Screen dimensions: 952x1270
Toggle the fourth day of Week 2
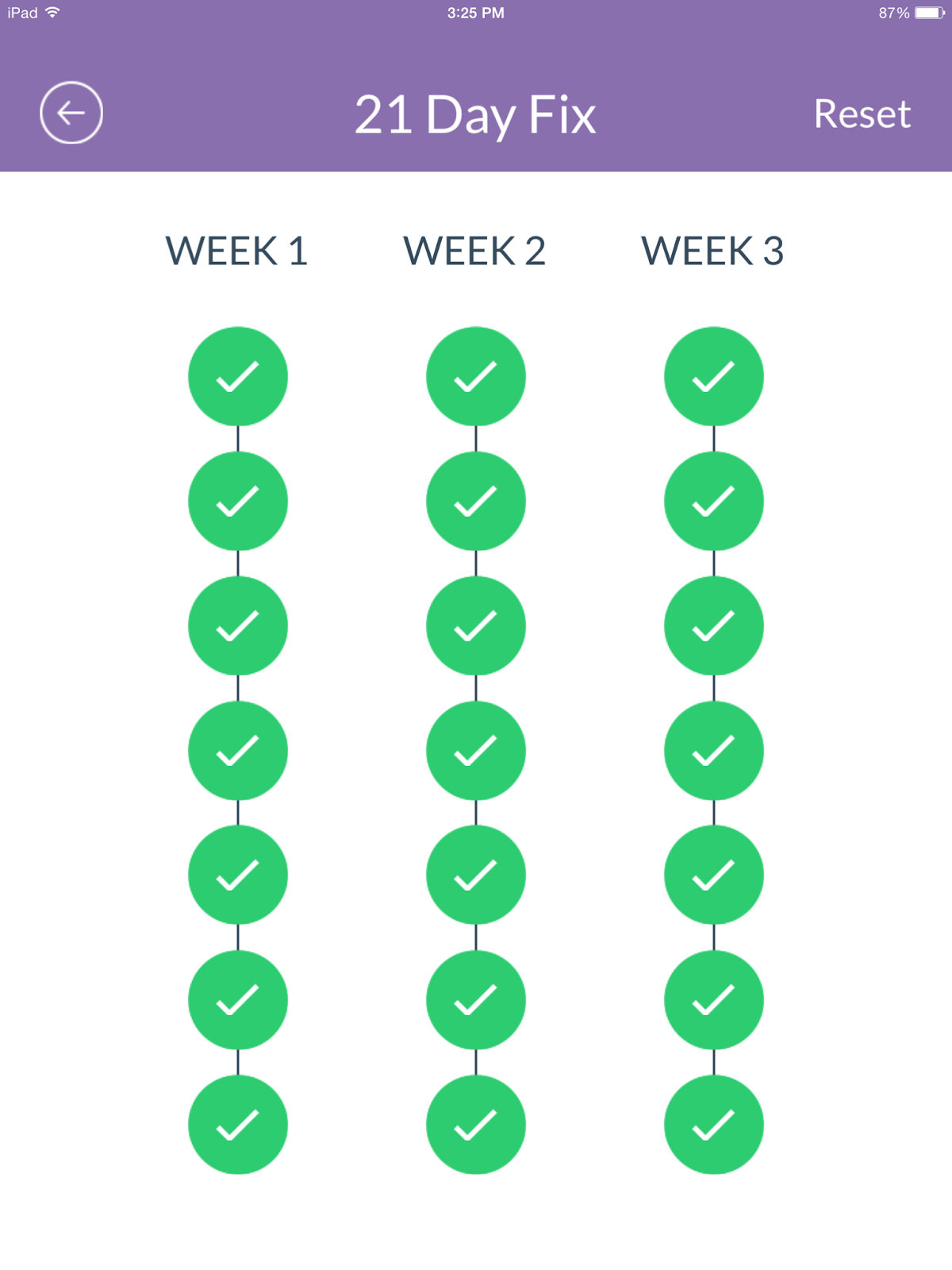(476, 750)
